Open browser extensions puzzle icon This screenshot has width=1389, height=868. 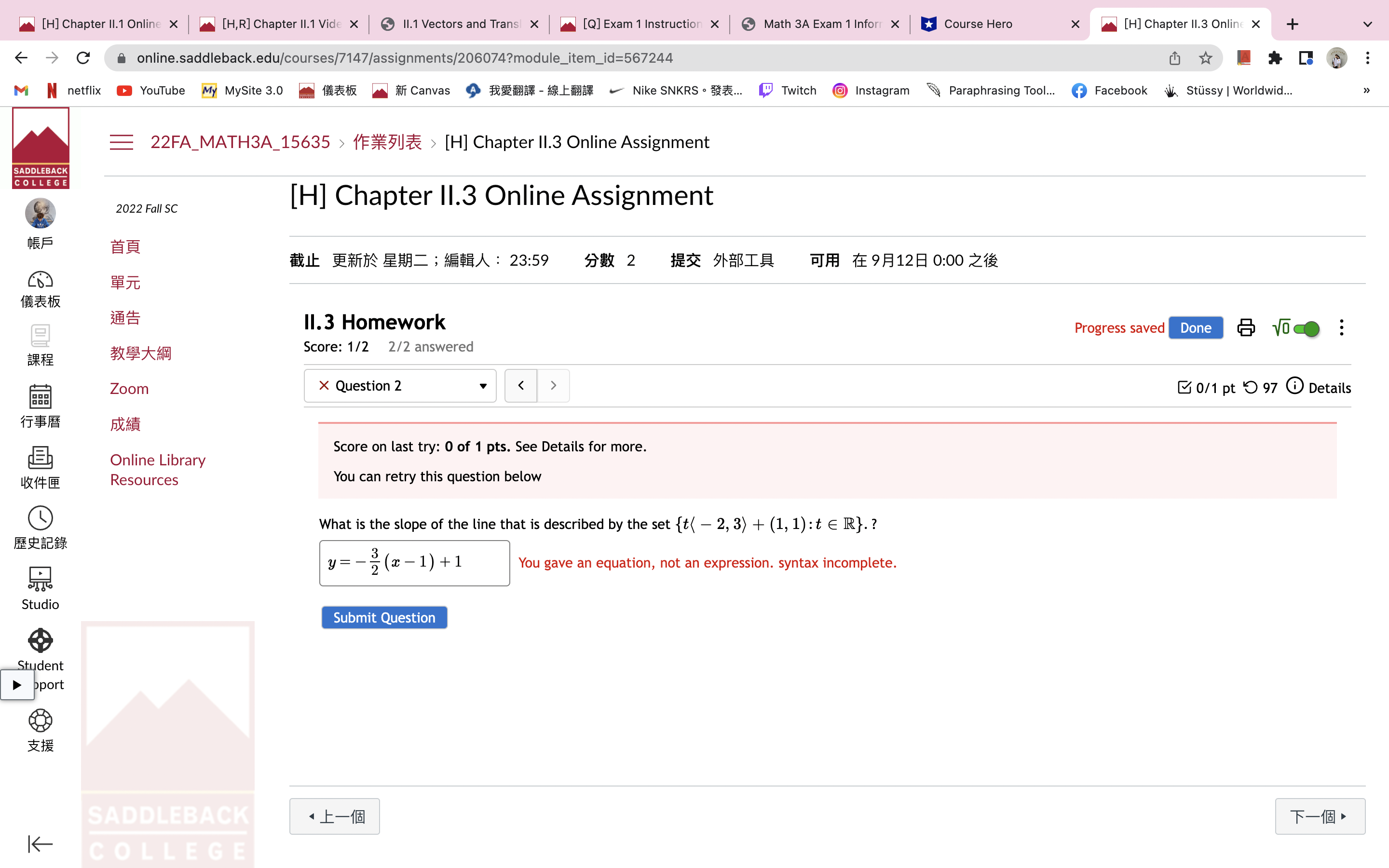[x=1275, y=57]
